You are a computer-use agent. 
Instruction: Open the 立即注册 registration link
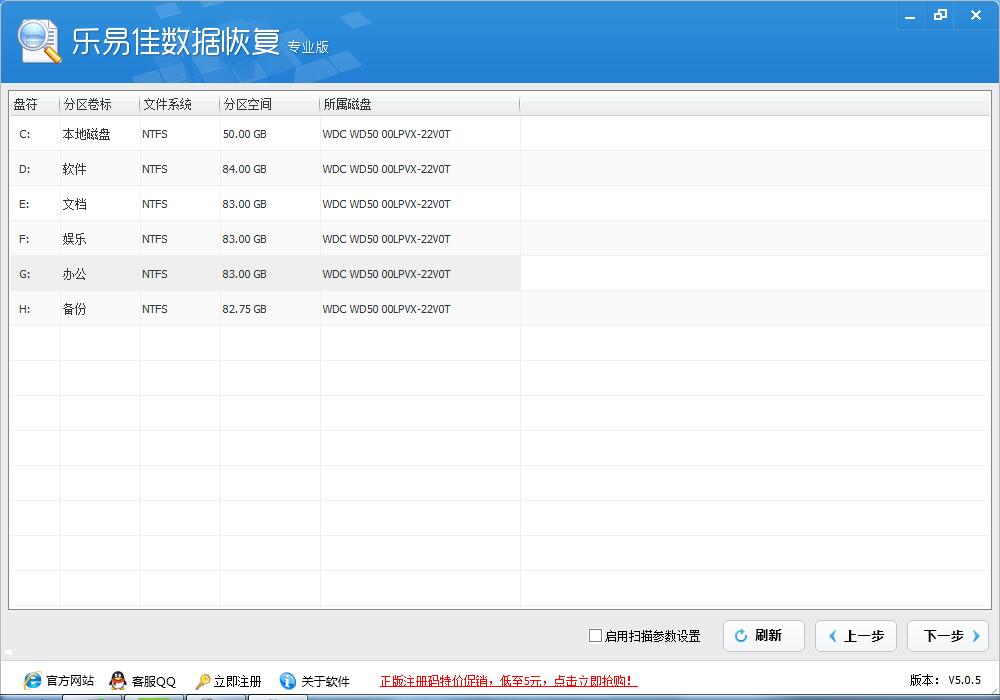[238, 680]
